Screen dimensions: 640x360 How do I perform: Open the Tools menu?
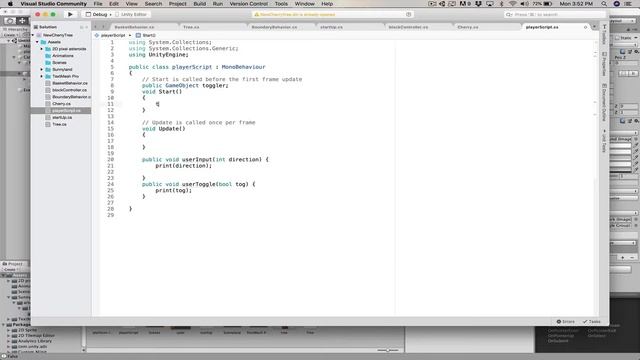(281, 4)
